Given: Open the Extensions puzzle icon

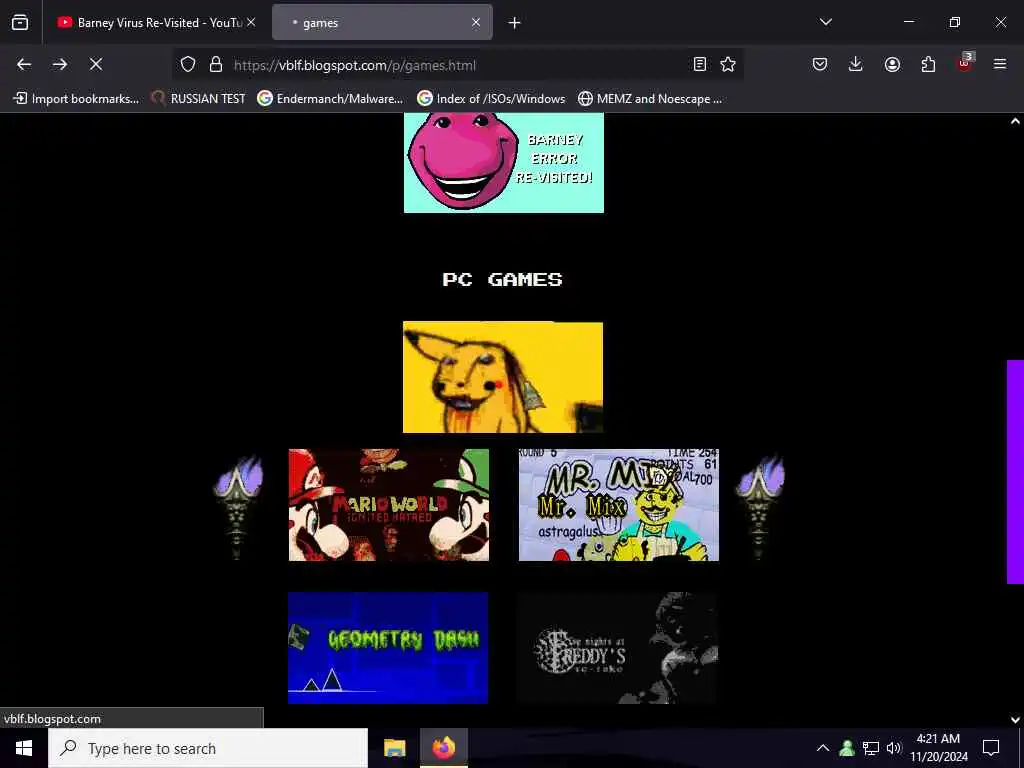Looking at the screenshot, I should tap(928, 64).
